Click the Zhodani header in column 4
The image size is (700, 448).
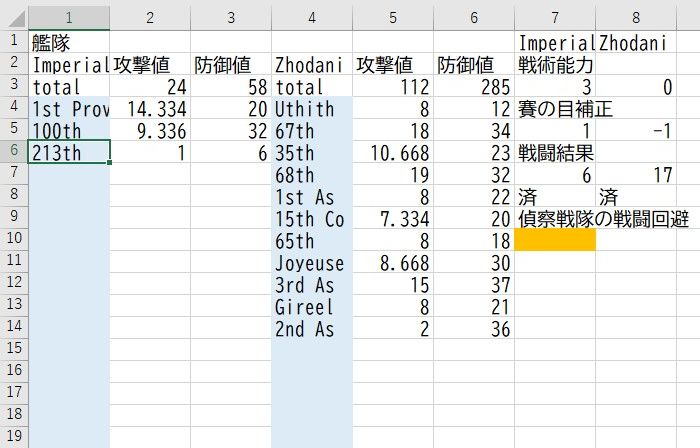312,64
